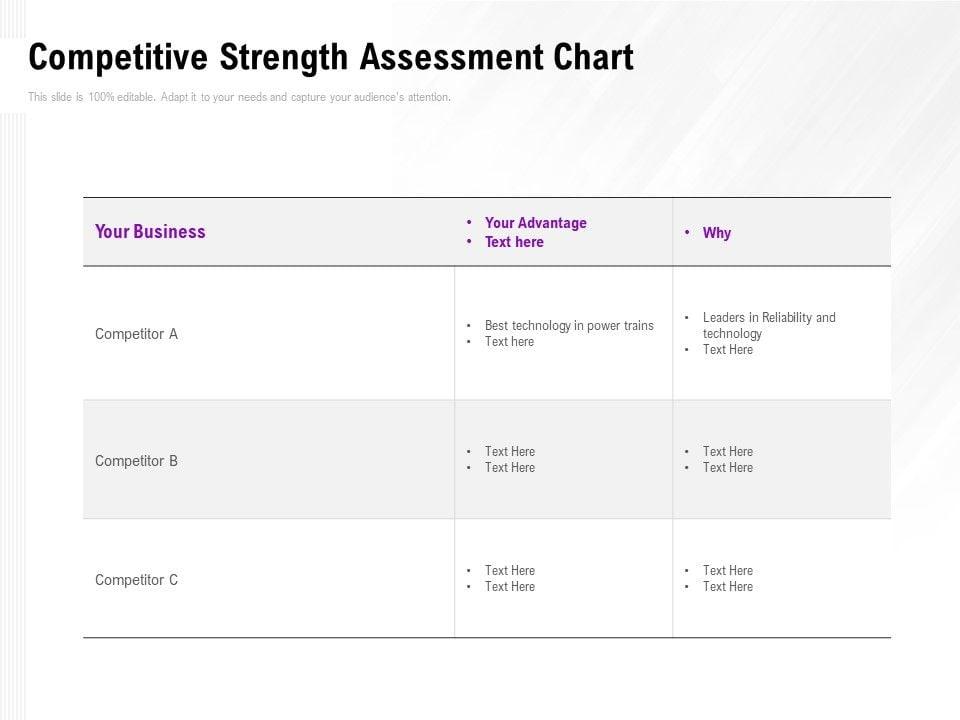
Task: Select 'Best technology in power trains' bullet
Action: [569, 326]
